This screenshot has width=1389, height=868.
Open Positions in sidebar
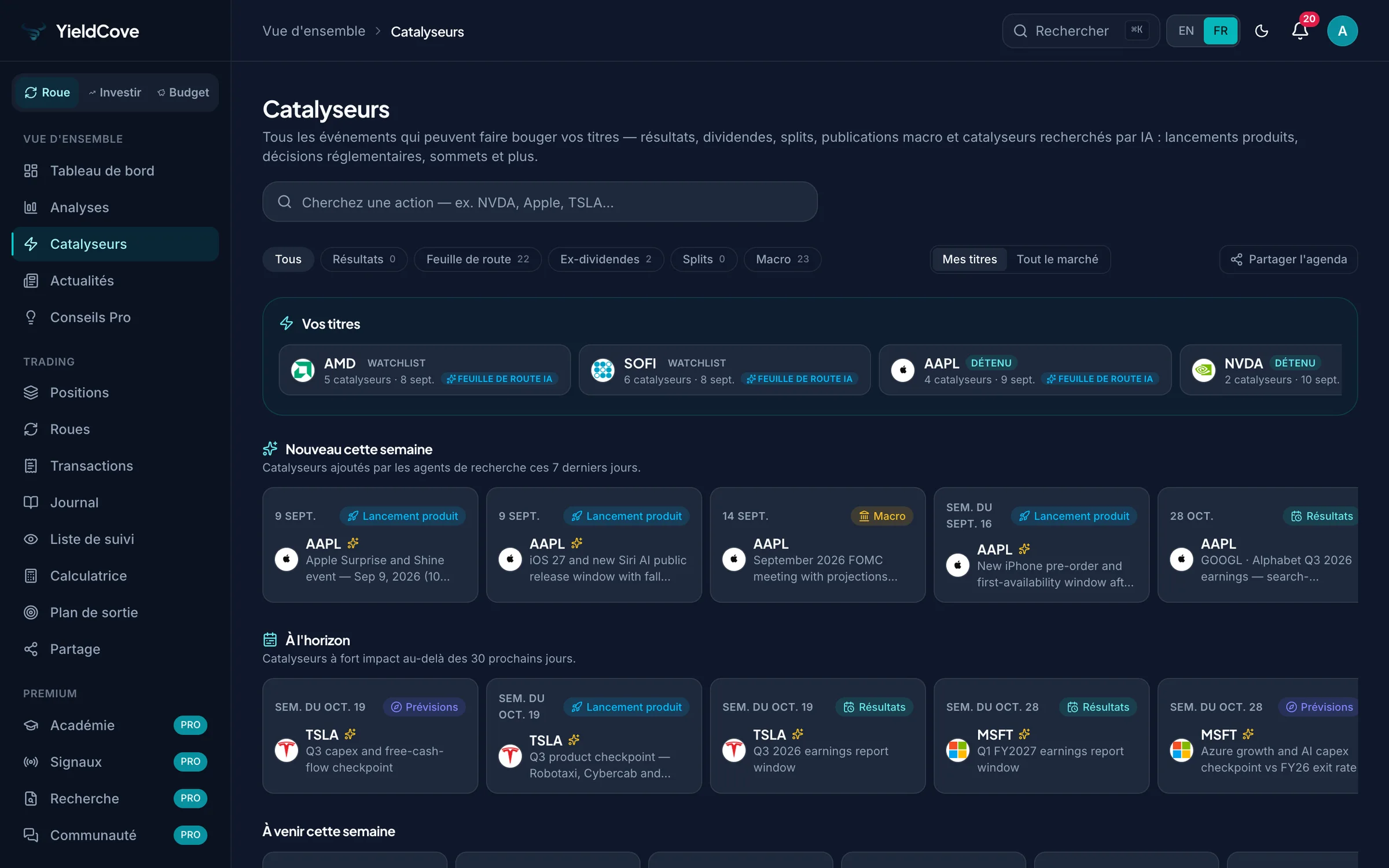(x=115, y=392)
